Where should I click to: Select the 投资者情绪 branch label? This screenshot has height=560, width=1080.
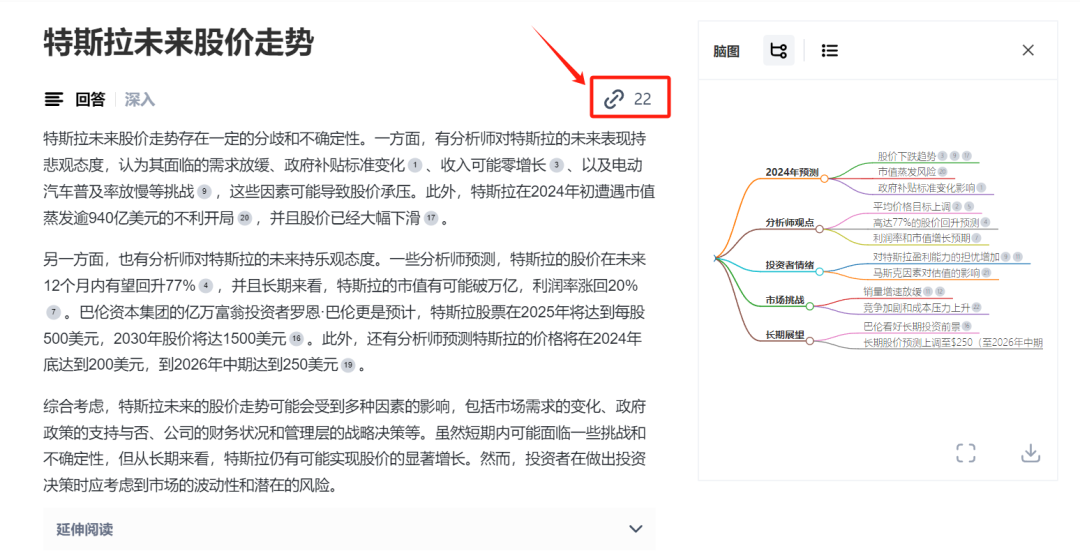click(789, 265)
